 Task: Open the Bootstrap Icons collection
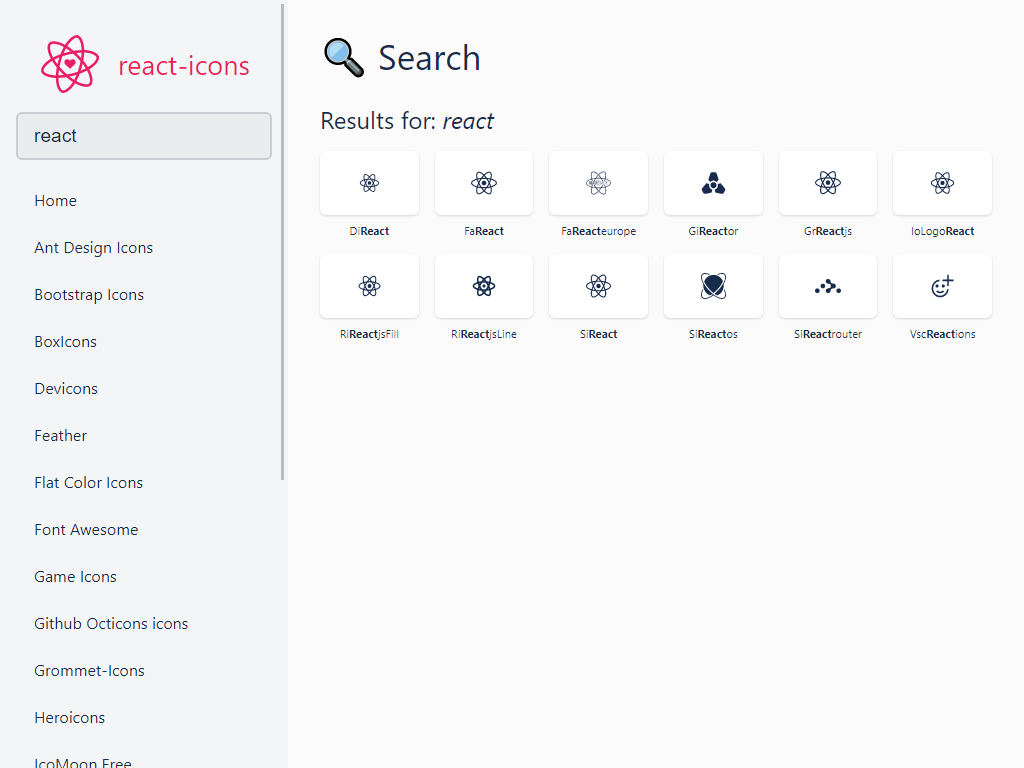pos(91,294)
